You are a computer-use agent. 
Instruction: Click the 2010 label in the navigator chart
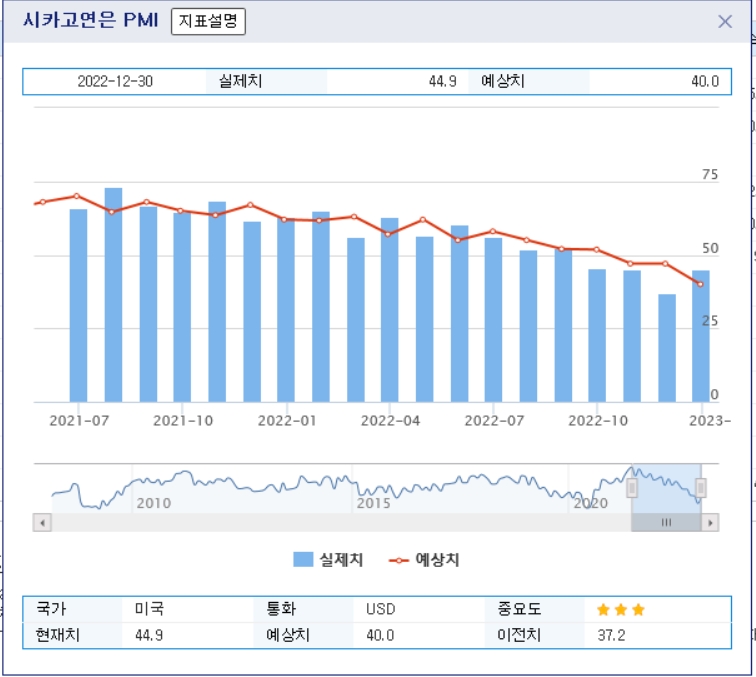point(154,503)
